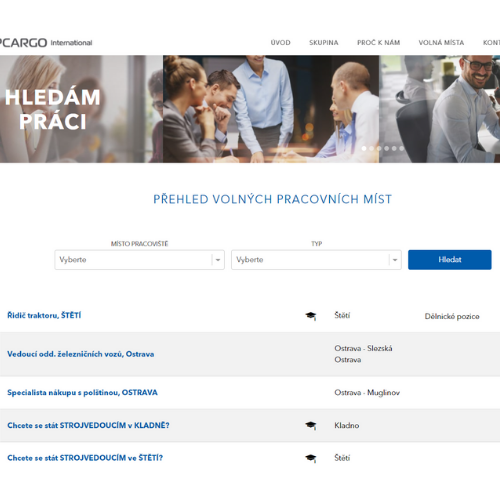Open the Řidič traktoru, ŠTĚTÍ job link
Screen dimensions: 500x500
point(44,315)
